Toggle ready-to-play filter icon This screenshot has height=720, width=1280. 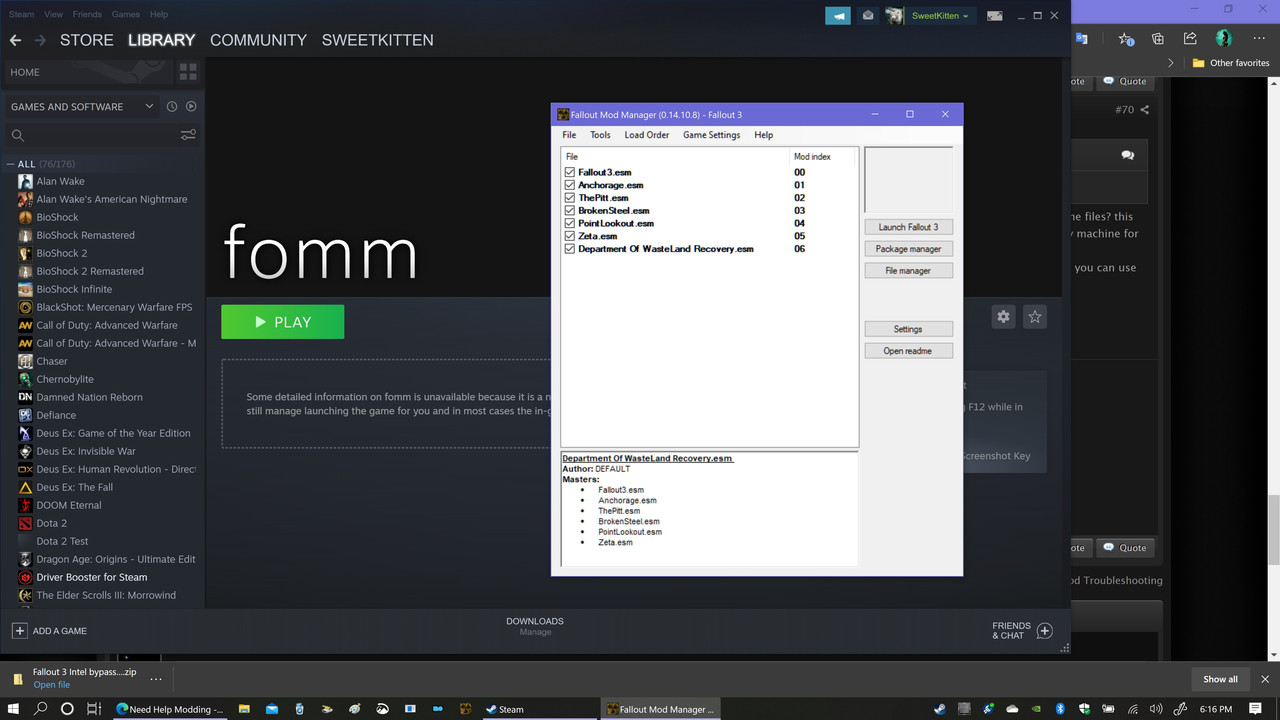[191, 106]
